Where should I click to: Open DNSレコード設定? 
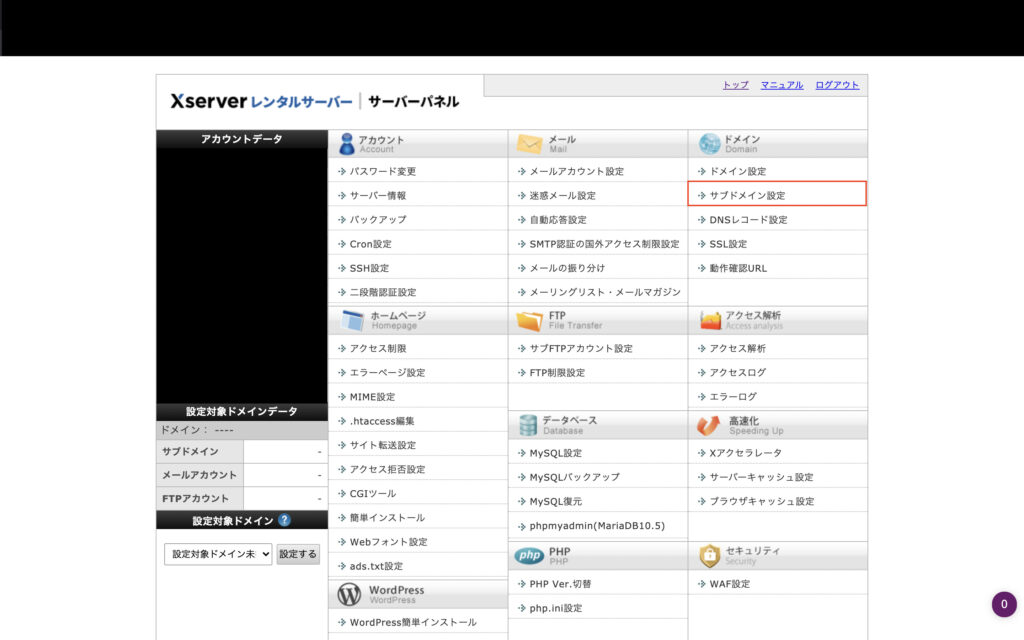pos(748,219)
